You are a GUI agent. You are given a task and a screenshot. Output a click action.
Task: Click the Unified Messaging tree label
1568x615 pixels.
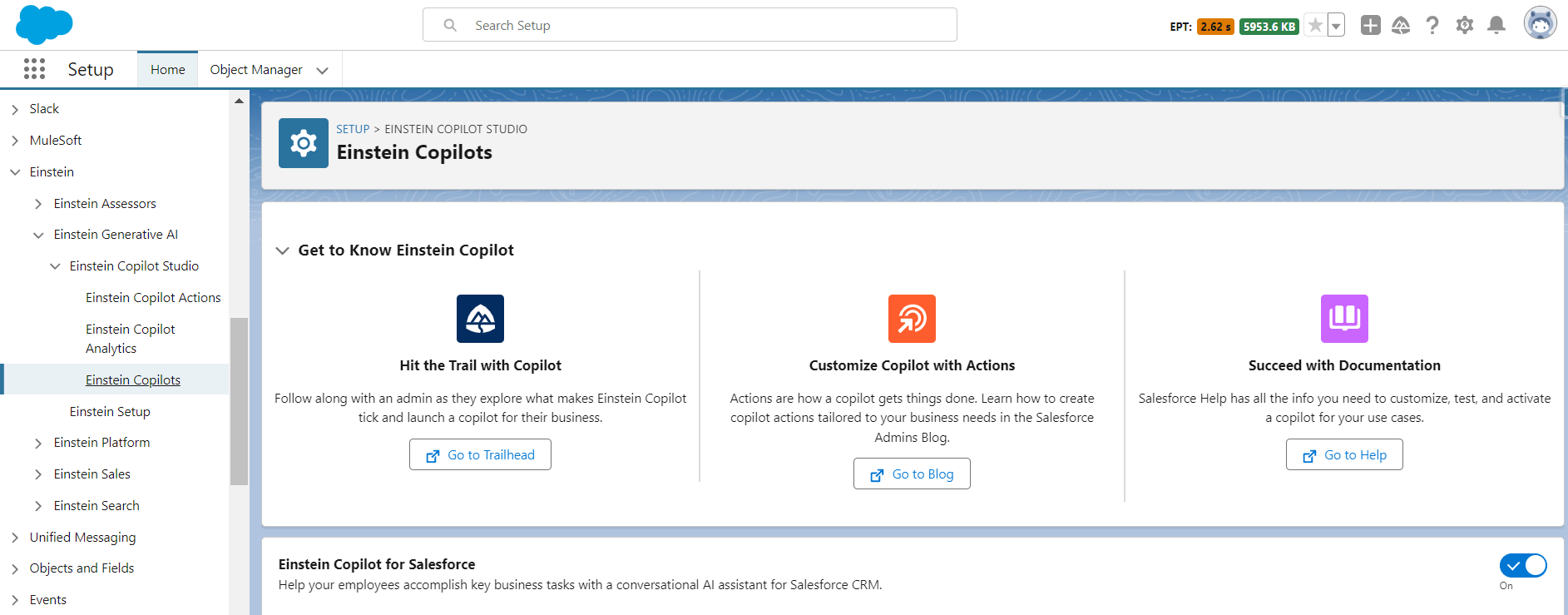point(82,538)
